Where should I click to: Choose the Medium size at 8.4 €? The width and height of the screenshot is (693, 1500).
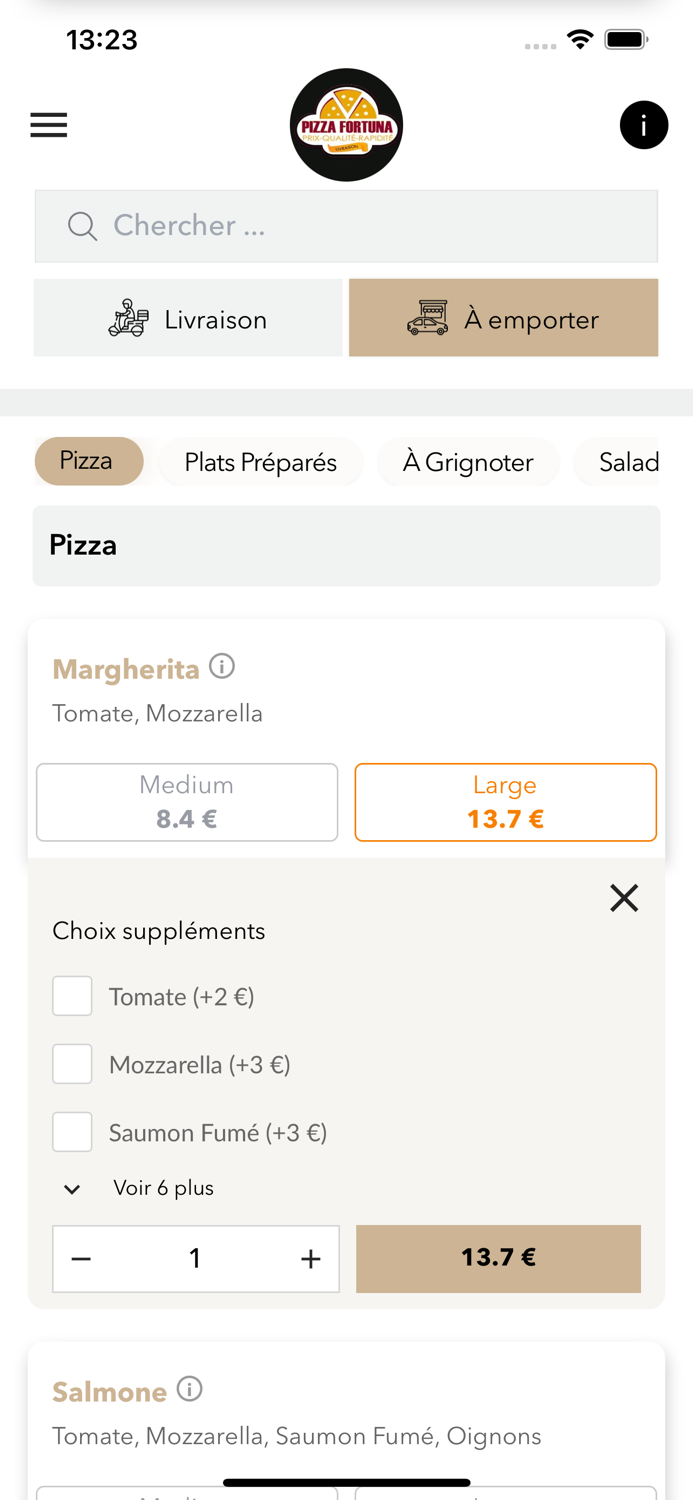click(187, 802)
